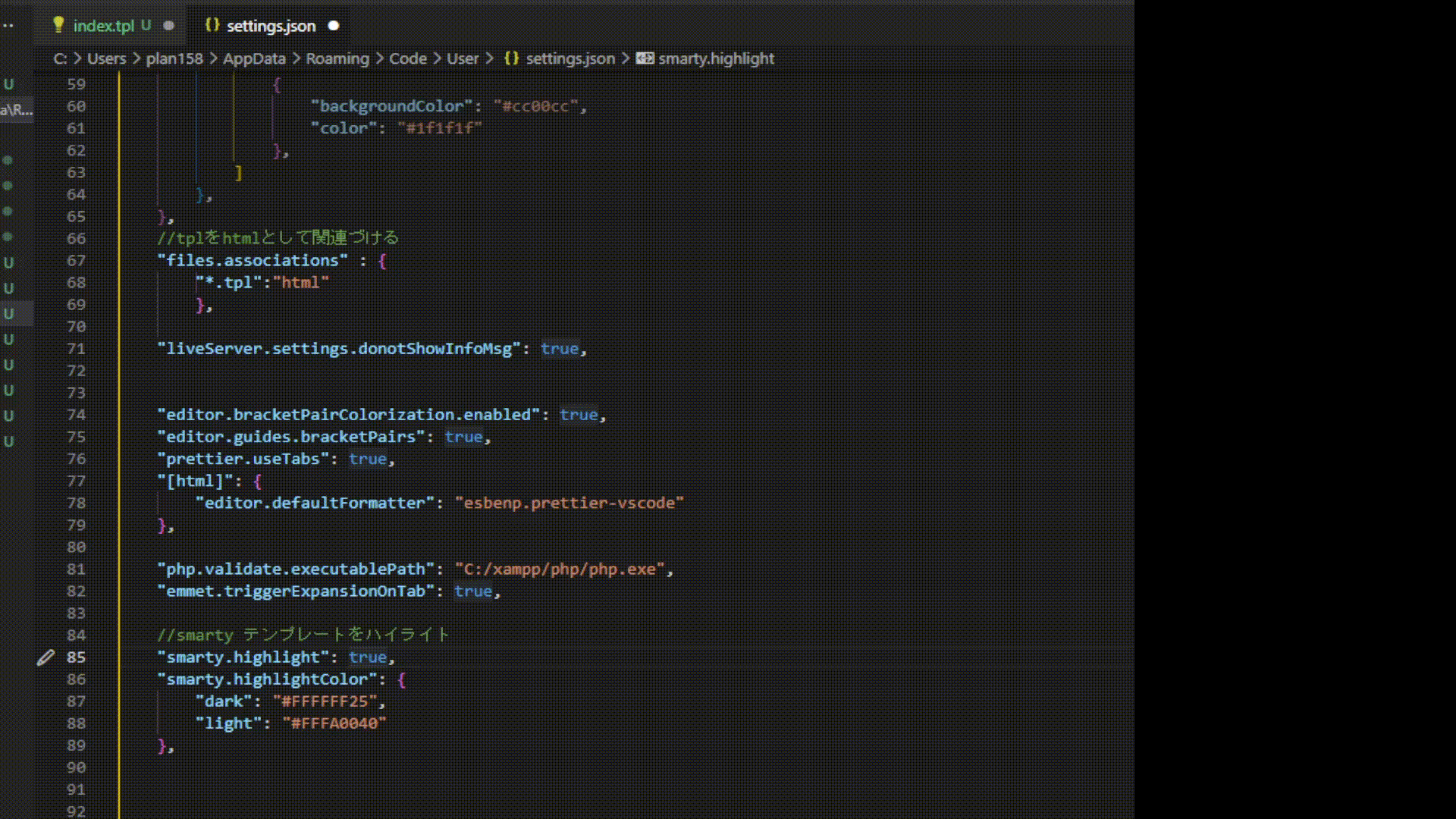The width and height of the screenshot is (1456, 819).
Task: Click the closing bracket on line 63
Action: (x=238, y=173)
